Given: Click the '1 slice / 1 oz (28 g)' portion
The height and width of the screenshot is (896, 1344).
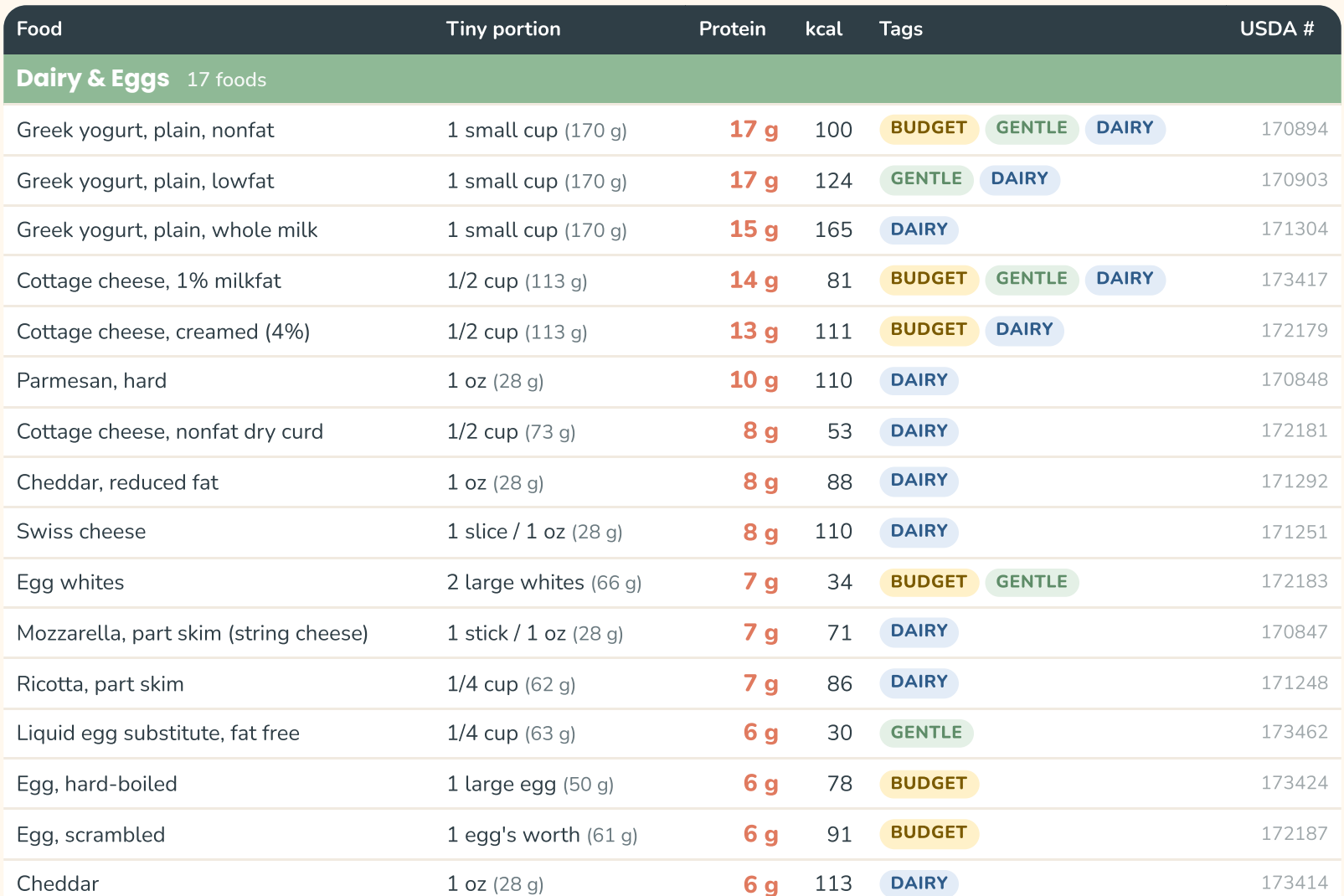Looking at the screenshot, I should click(x=534, y=532).
